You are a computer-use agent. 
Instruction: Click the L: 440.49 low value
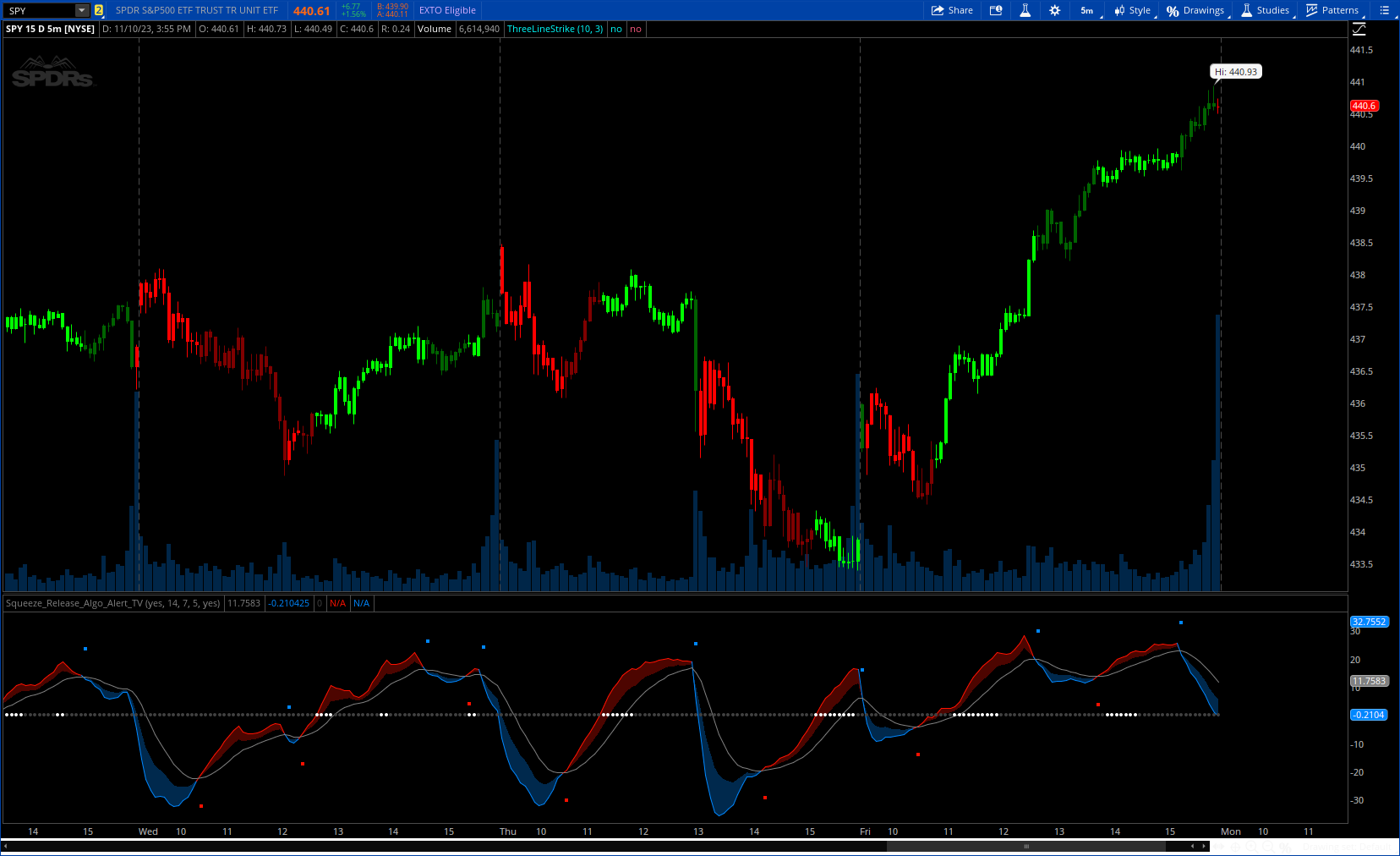point(313,29)
